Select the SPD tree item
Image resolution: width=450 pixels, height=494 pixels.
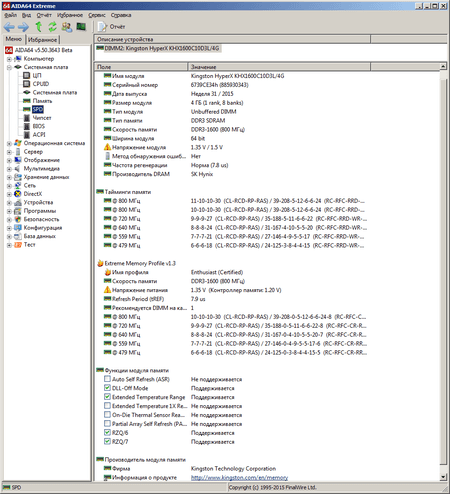[x=38, y=109]
